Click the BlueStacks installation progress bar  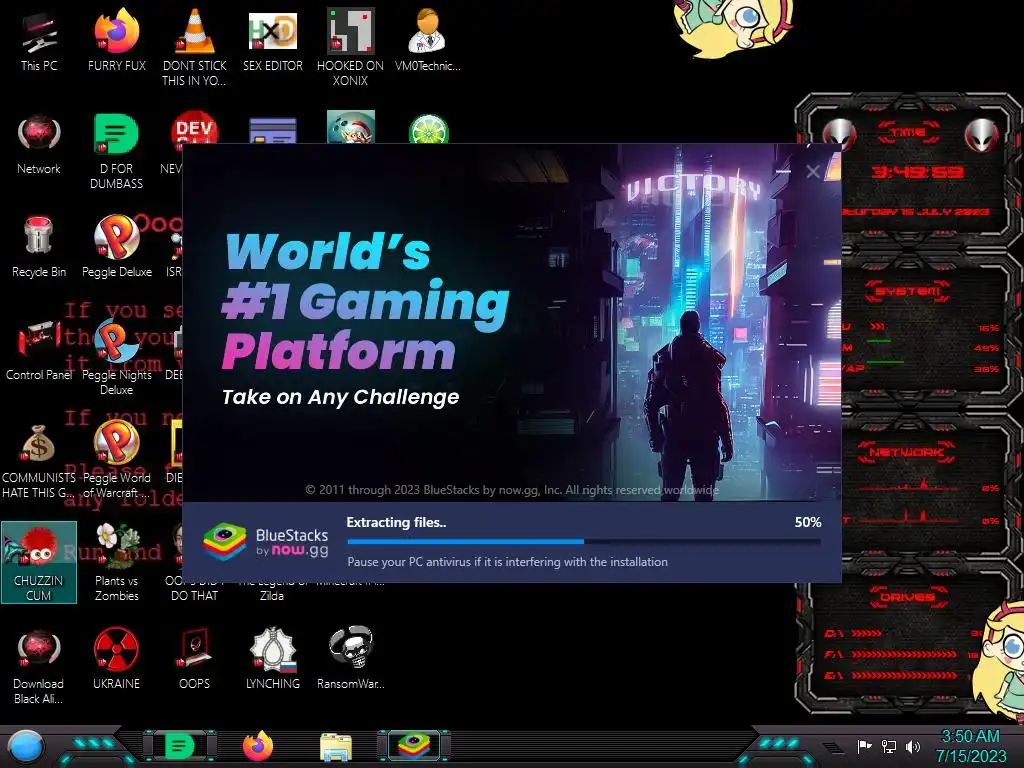pos(584,541)
